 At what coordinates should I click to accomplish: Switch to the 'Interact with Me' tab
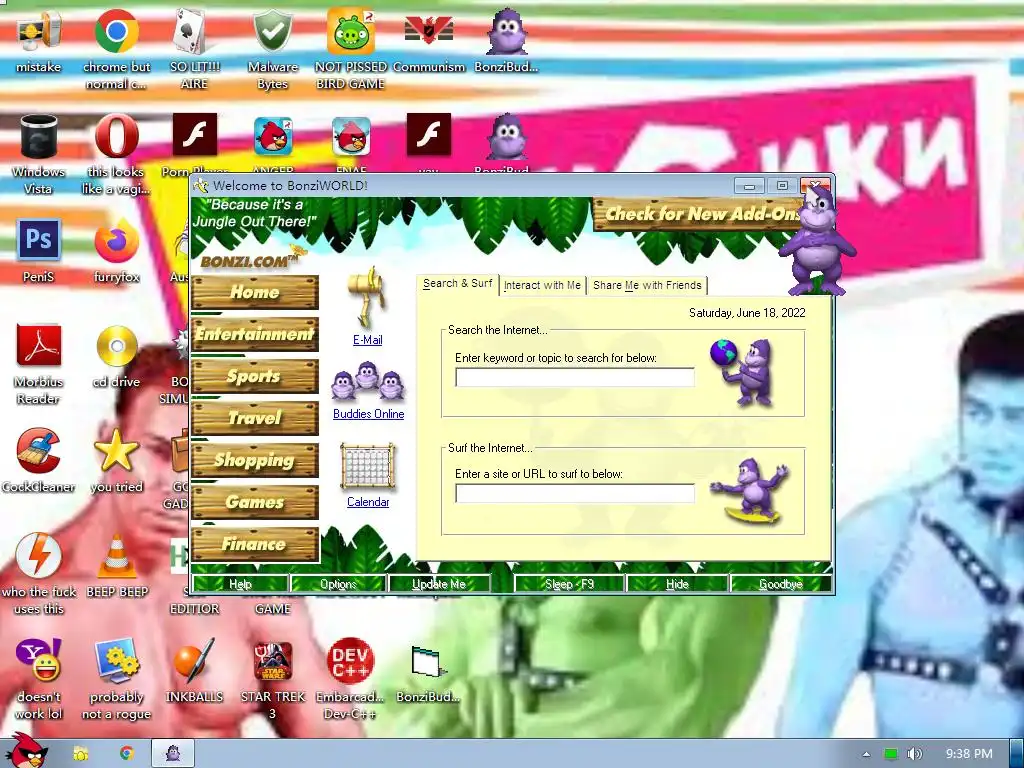pos(542,285)
